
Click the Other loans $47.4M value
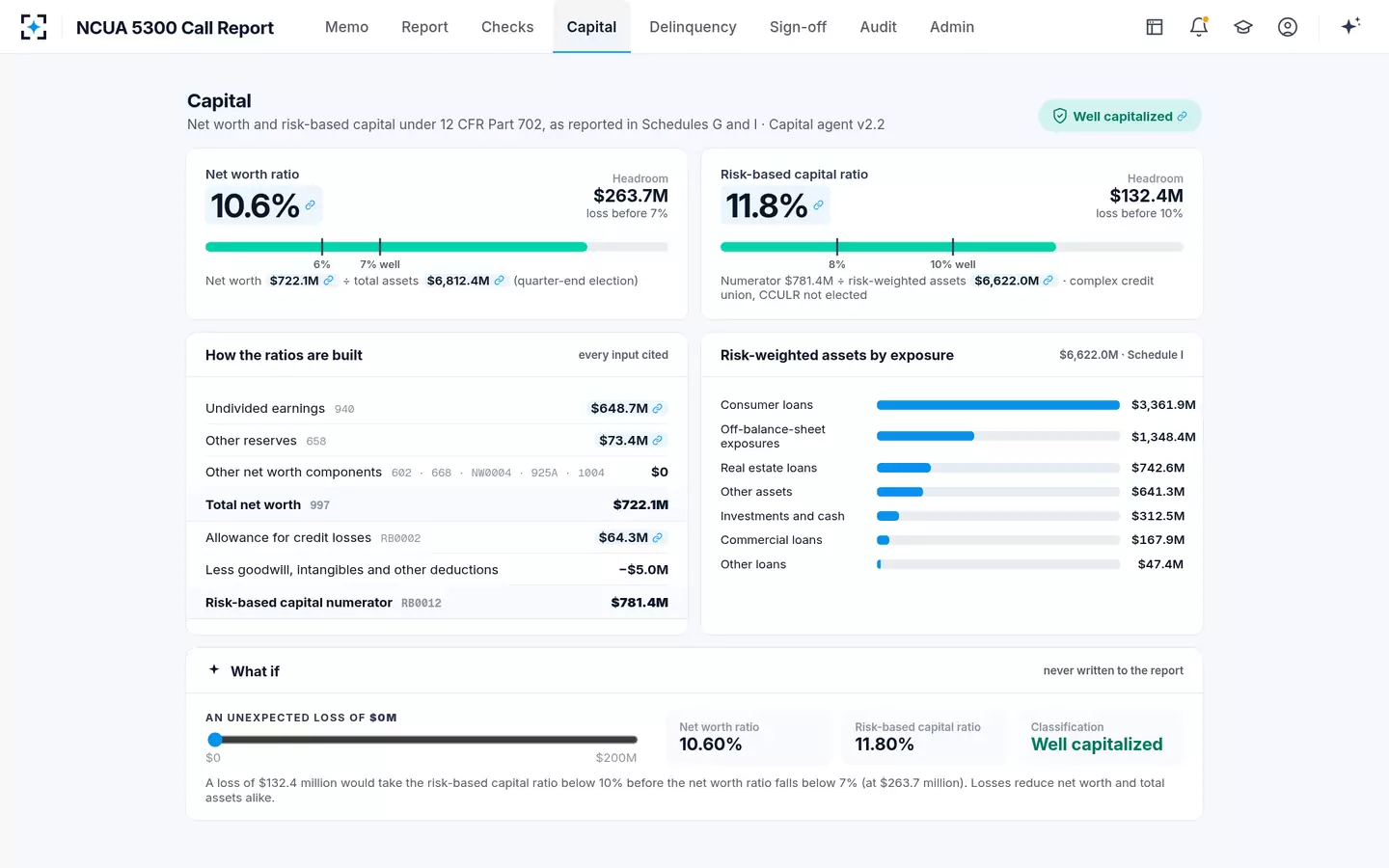(1160, 564)
